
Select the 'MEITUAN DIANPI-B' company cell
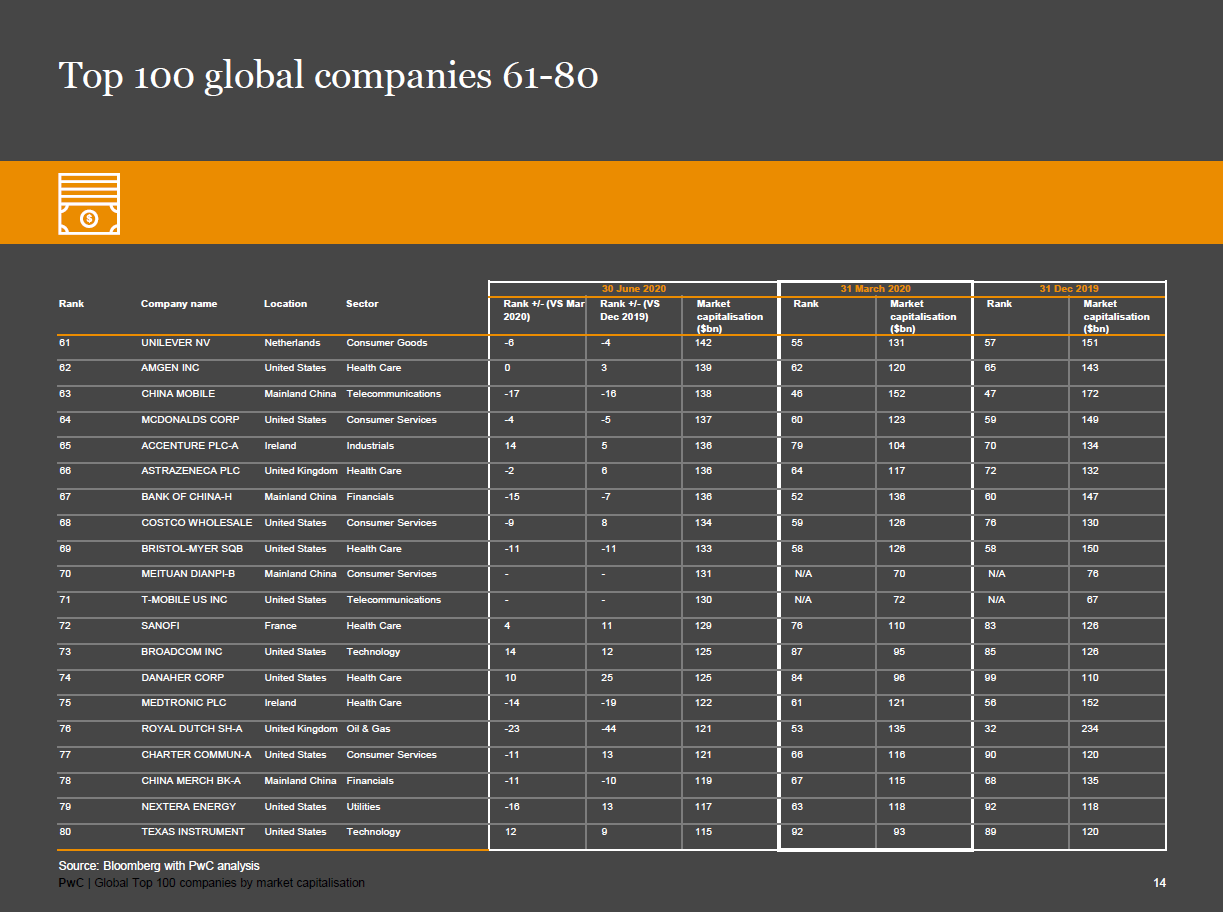tap(188, 574)
